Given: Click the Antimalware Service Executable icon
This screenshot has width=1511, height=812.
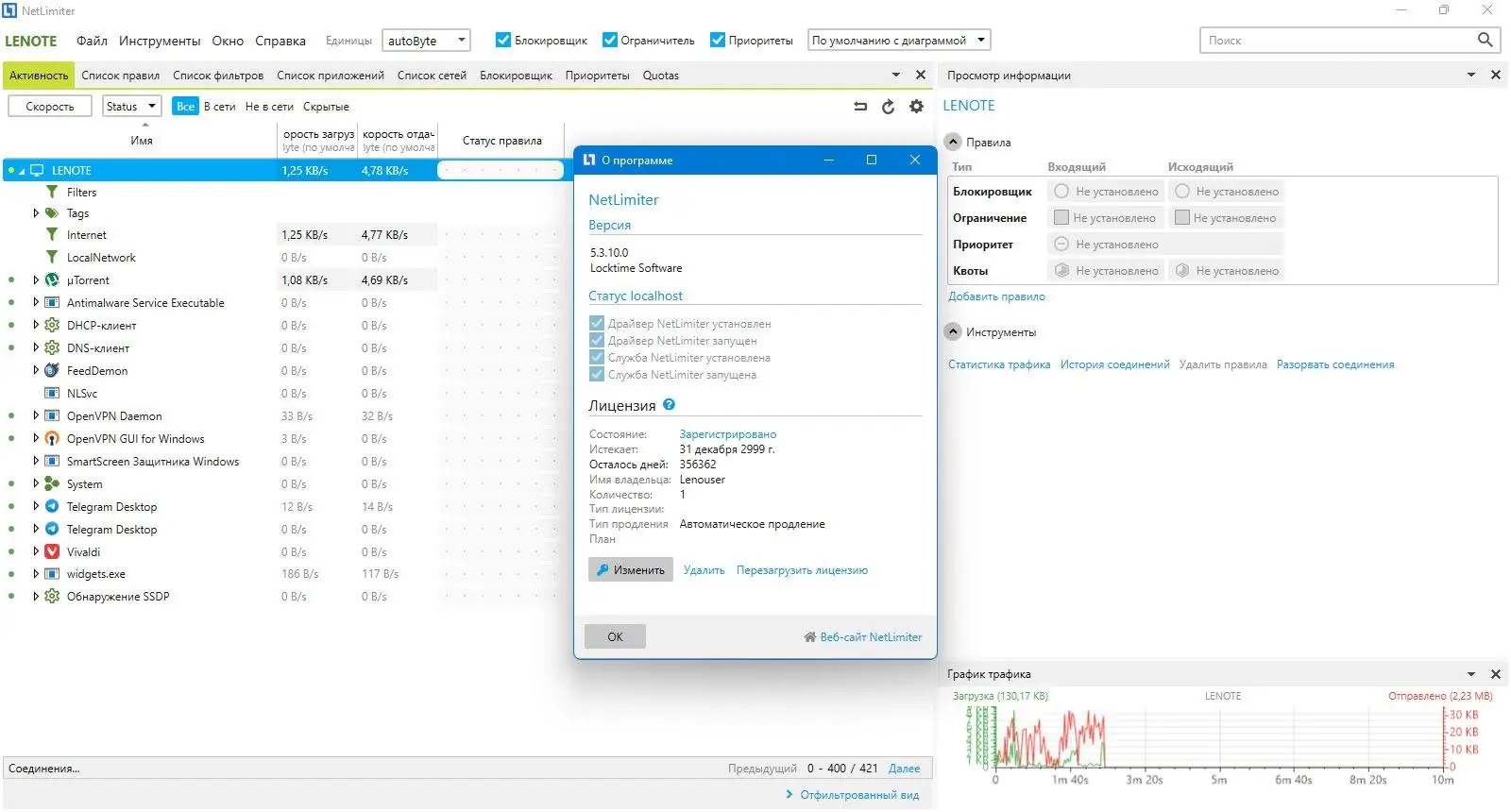Looking at the screenshot, I should pyautogui.click(x=52, y=303).
